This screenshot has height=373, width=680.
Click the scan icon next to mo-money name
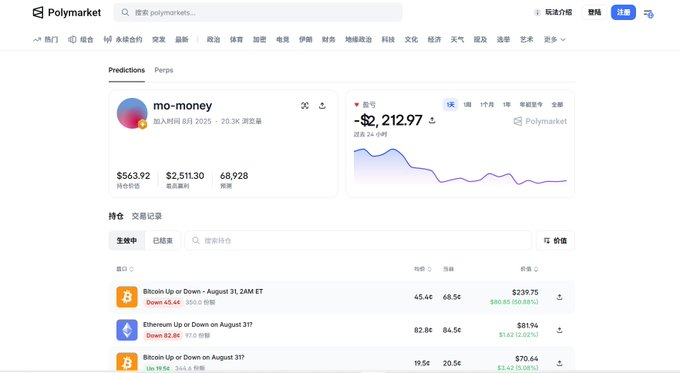(x=305, y=105)
